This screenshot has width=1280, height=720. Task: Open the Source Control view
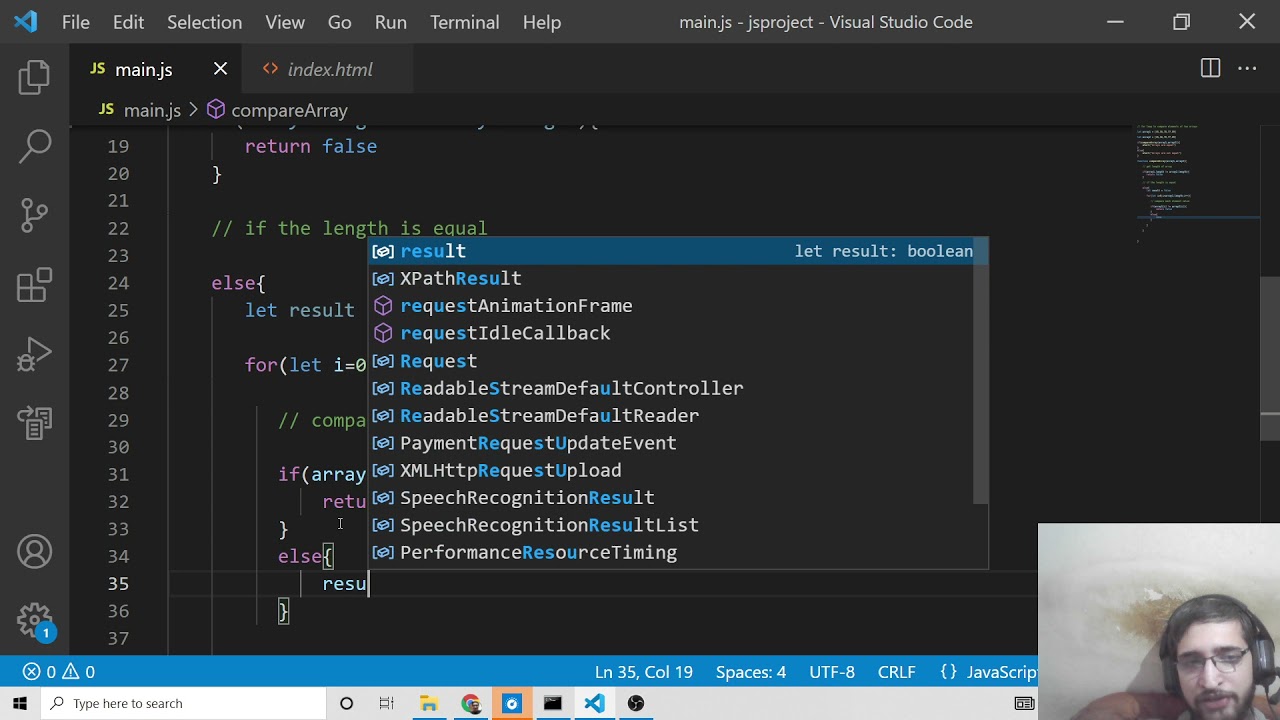pyautogui.click(x=34, y=214)
